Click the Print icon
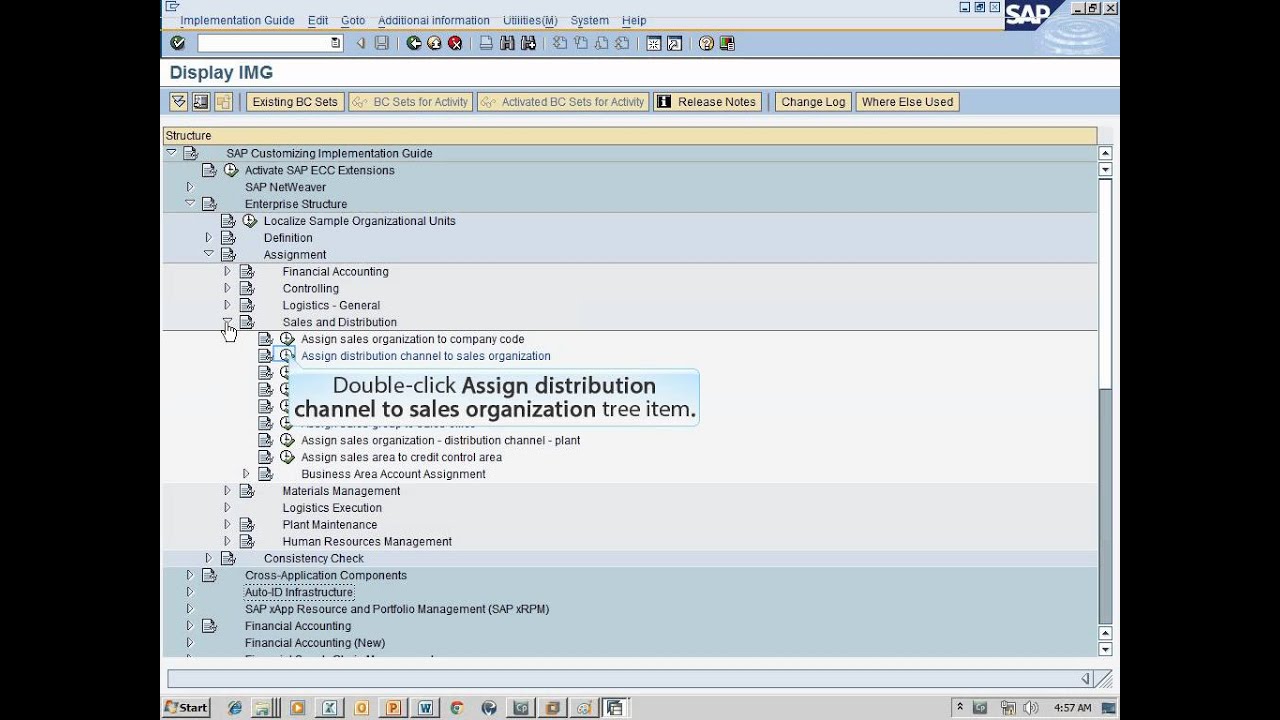1280x720 pixels. (x=486, y=43)
